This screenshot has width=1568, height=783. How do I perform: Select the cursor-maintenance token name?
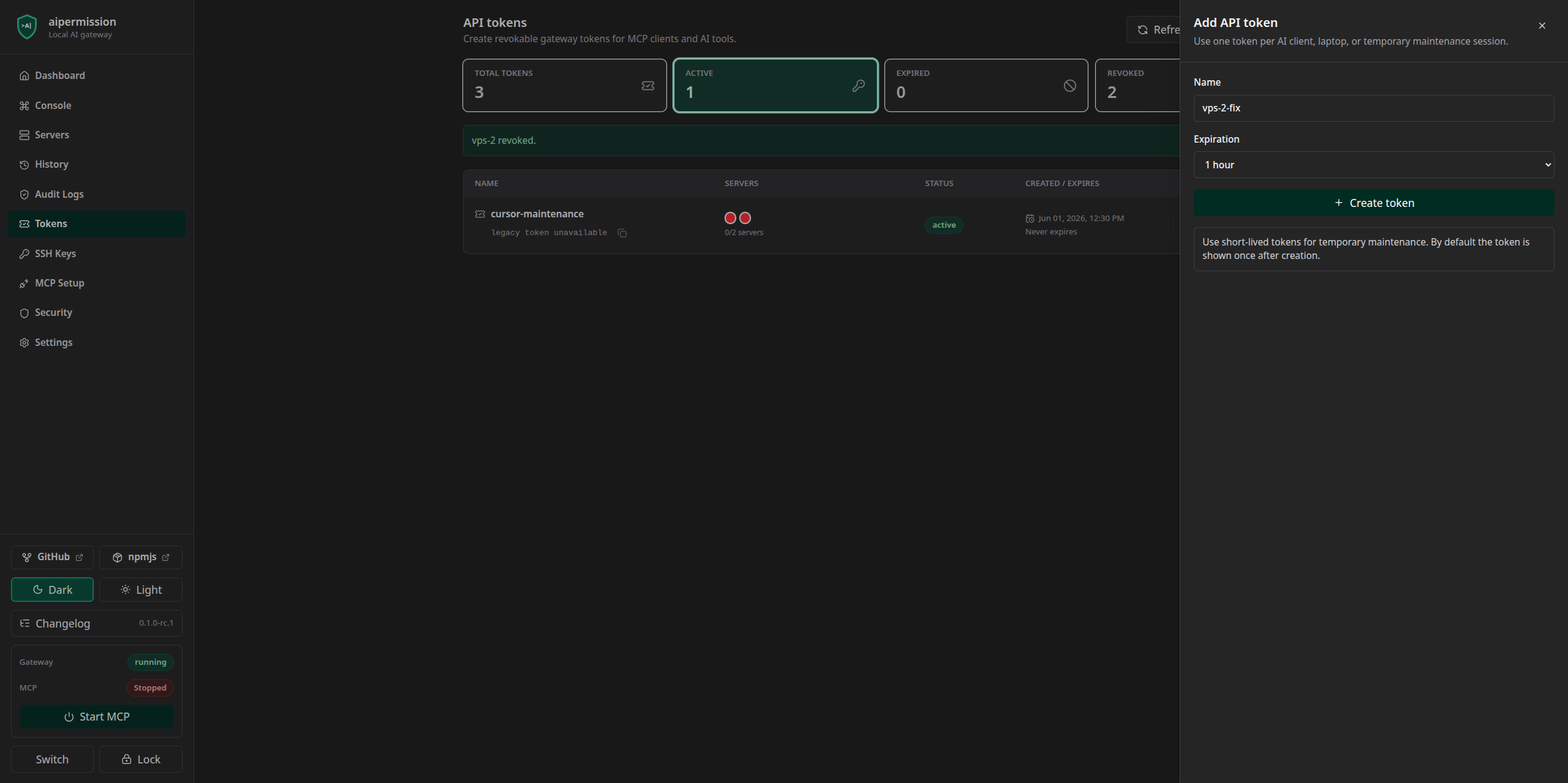[x=537, y=214]
